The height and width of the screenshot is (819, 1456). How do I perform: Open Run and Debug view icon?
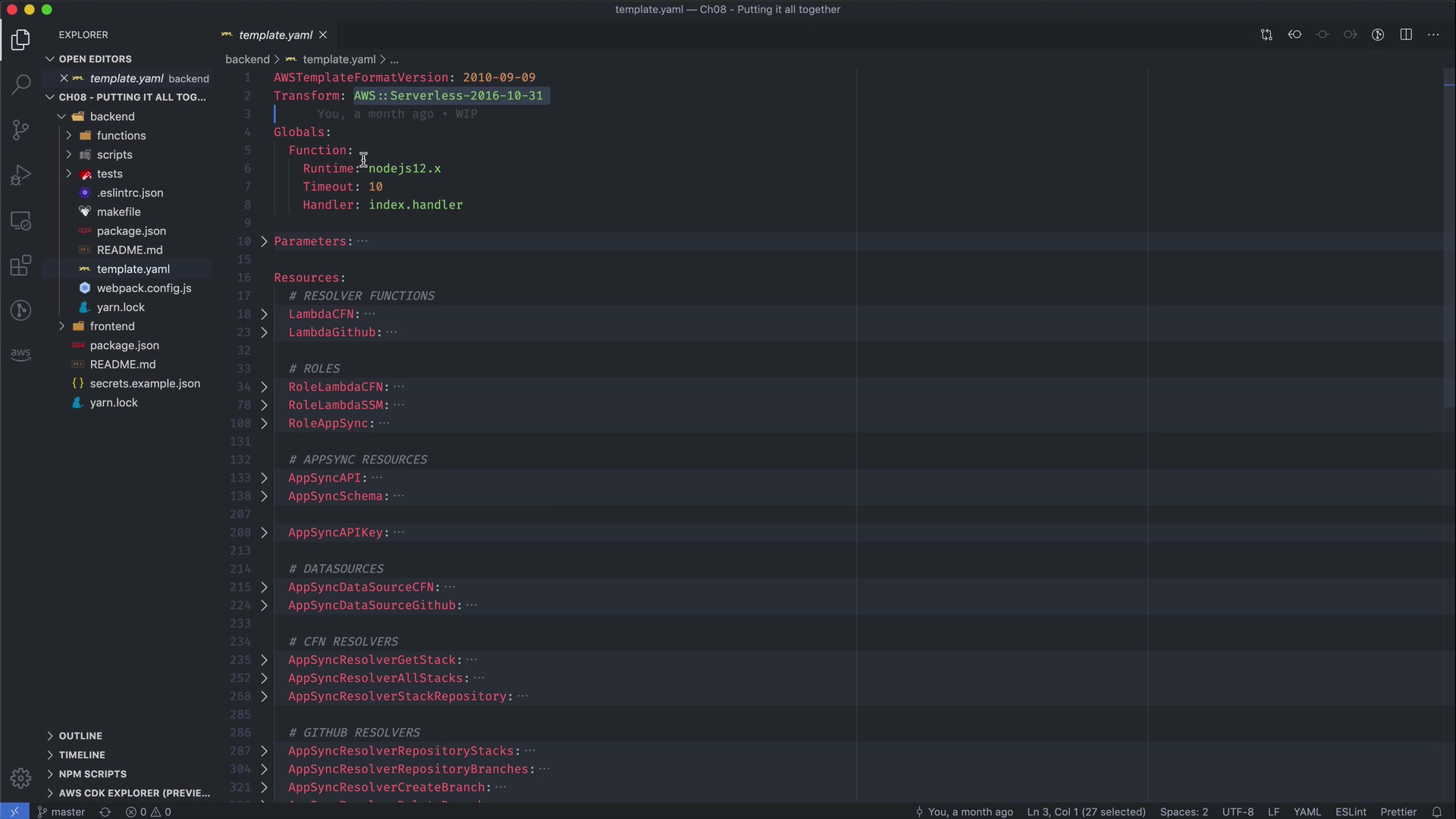tap(20, 175)
